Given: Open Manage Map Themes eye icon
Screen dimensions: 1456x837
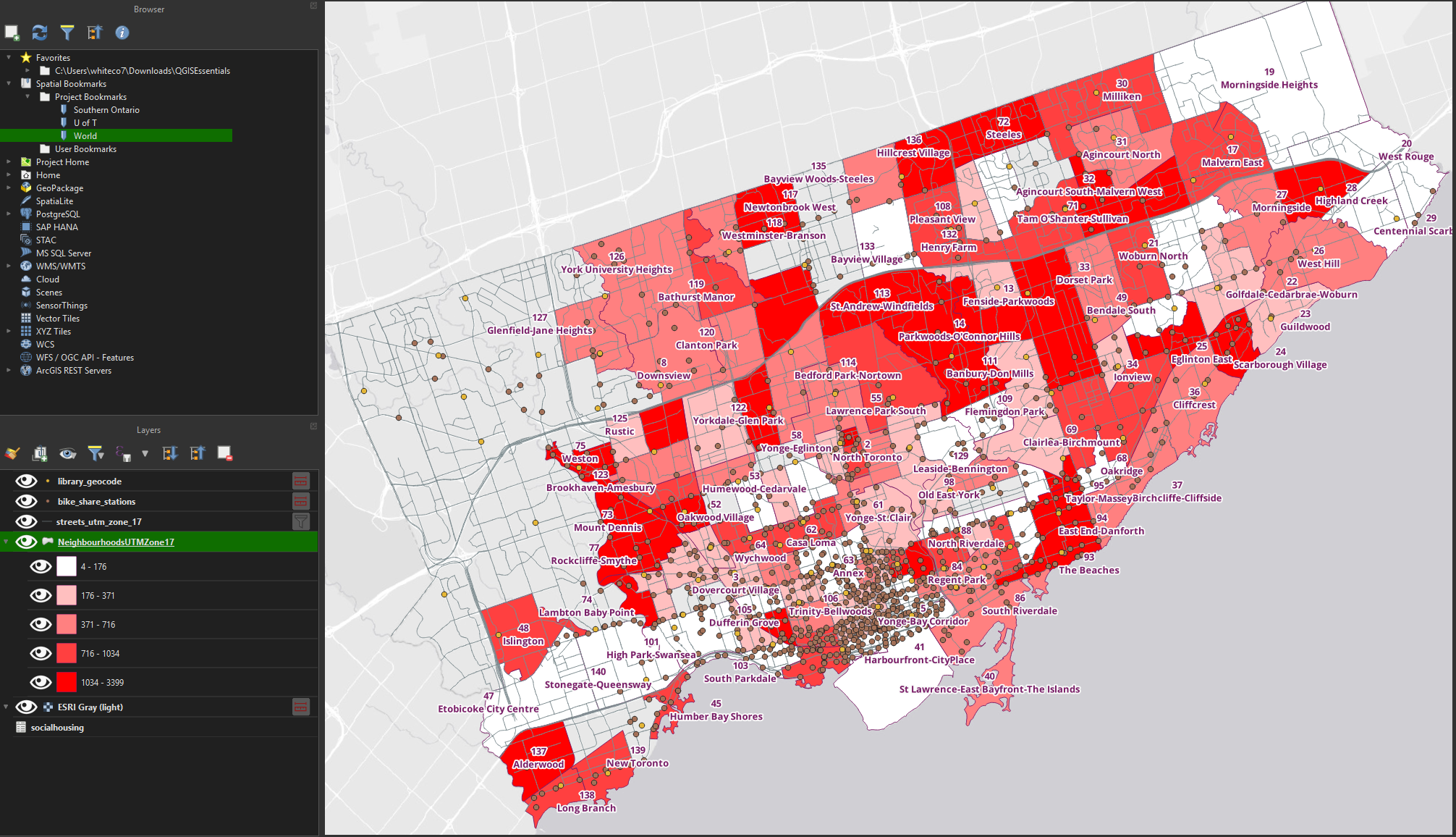Looking at the screenshot, I should click(68, 453).
